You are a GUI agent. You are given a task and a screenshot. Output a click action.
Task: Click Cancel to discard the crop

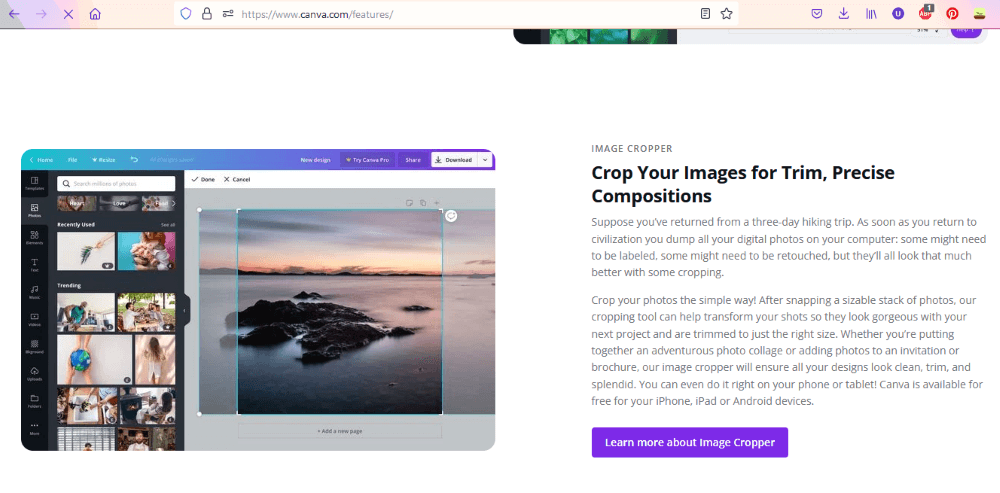[237, 180]
